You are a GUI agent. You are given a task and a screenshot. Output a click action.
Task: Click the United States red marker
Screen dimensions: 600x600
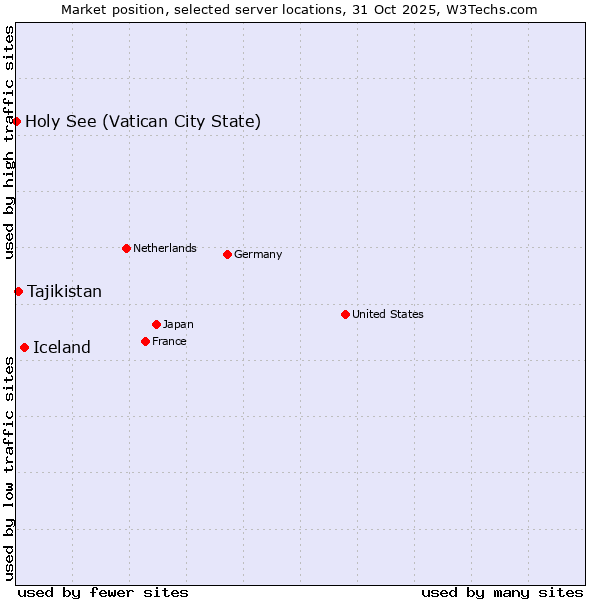[345, 314]
